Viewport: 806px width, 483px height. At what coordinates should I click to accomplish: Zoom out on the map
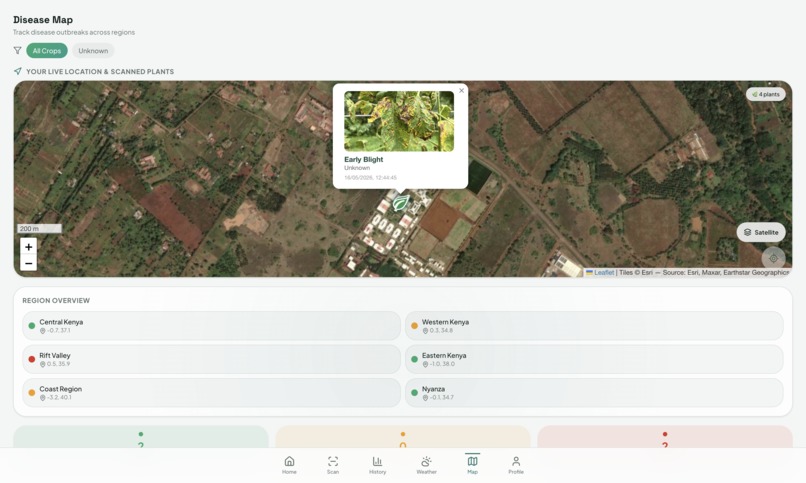(29, 263)
